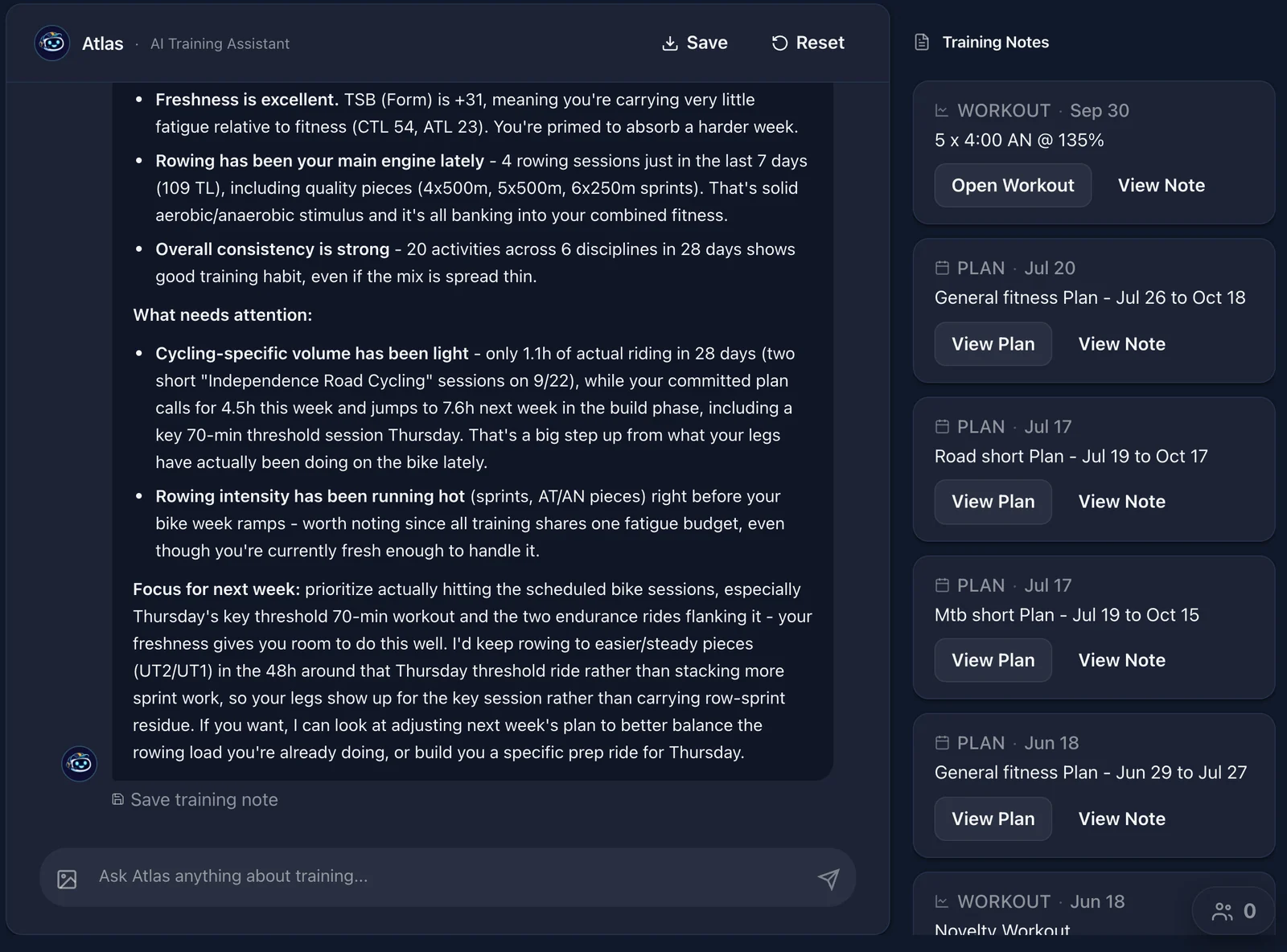Image resolution: width=1287 pixels, height=952 pixels.
Task: View Plan for General fitness Jun 29
Action: coord(993,819)
